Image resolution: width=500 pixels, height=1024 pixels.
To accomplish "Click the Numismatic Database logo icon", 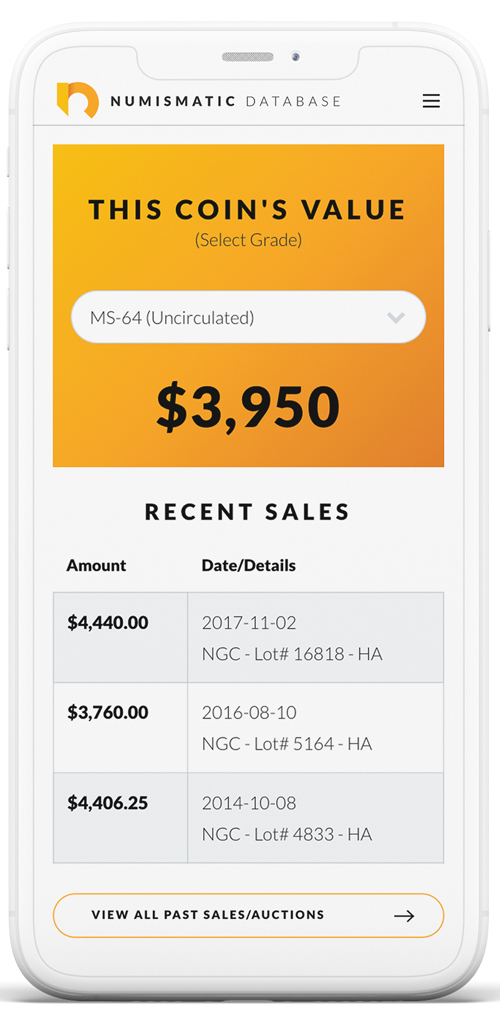I will 78,100.
